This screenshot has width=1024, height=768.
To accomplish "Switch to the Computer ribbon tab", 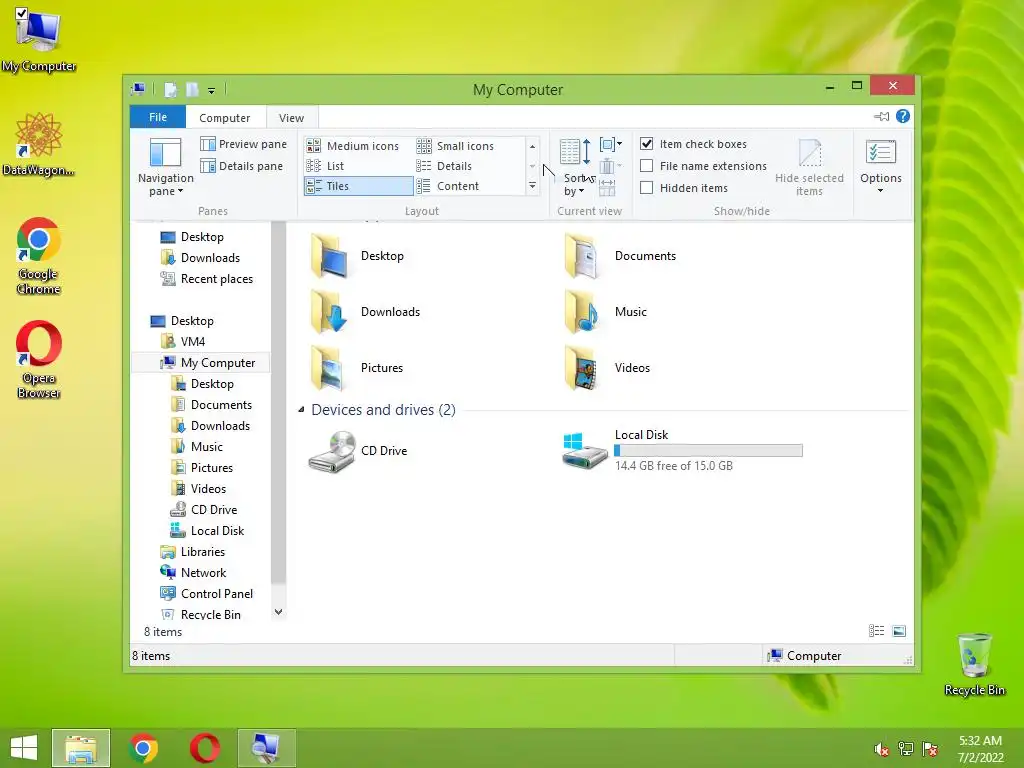I will [225, 118].
